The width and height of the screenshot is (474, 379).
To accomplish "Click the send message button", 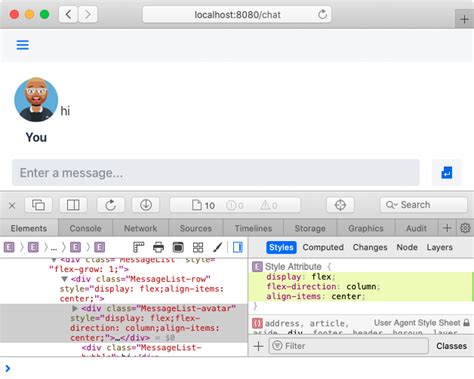I will 447,173.
